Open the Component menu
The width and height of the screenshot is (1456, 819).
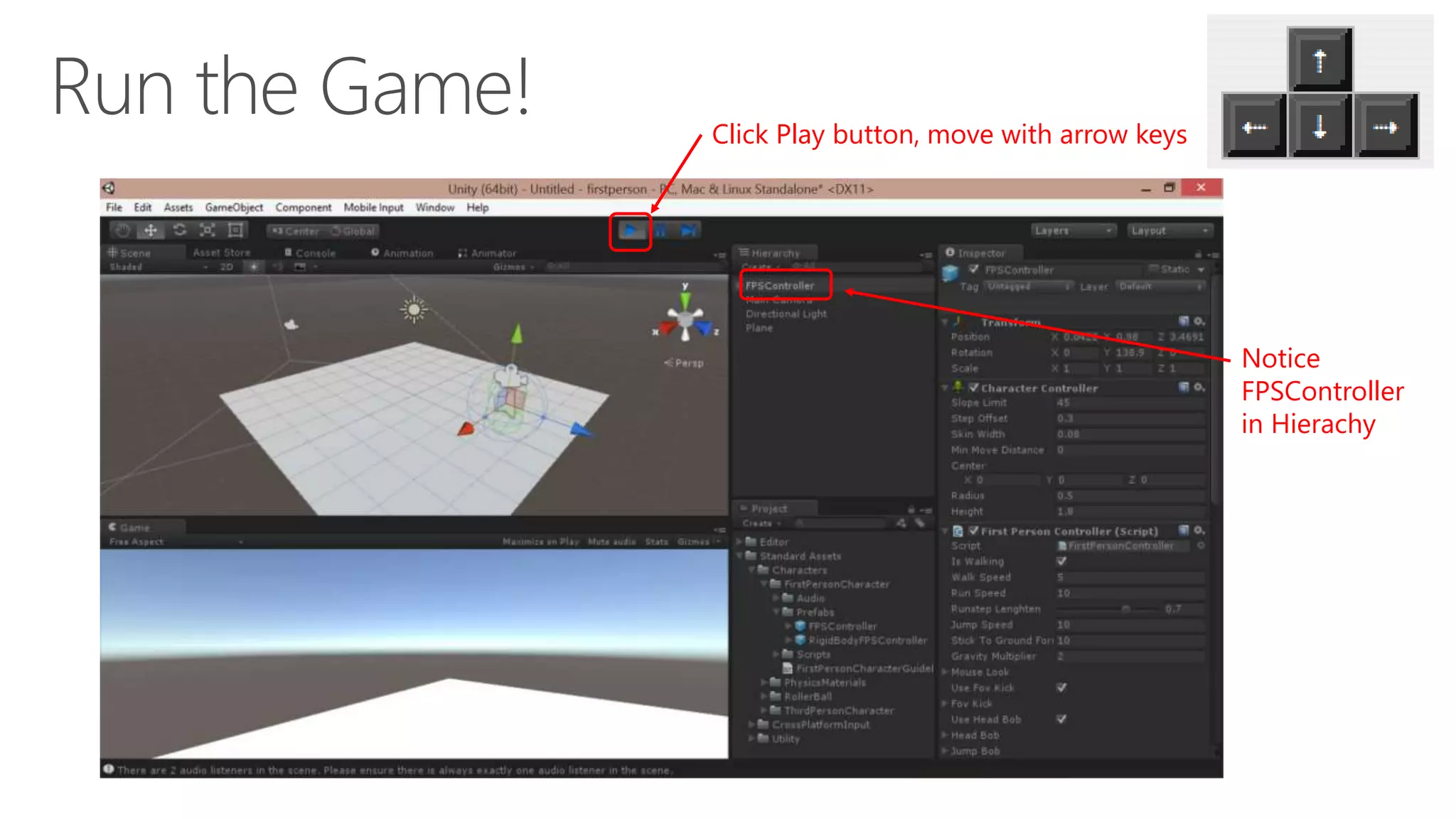(x=303, y=208)
